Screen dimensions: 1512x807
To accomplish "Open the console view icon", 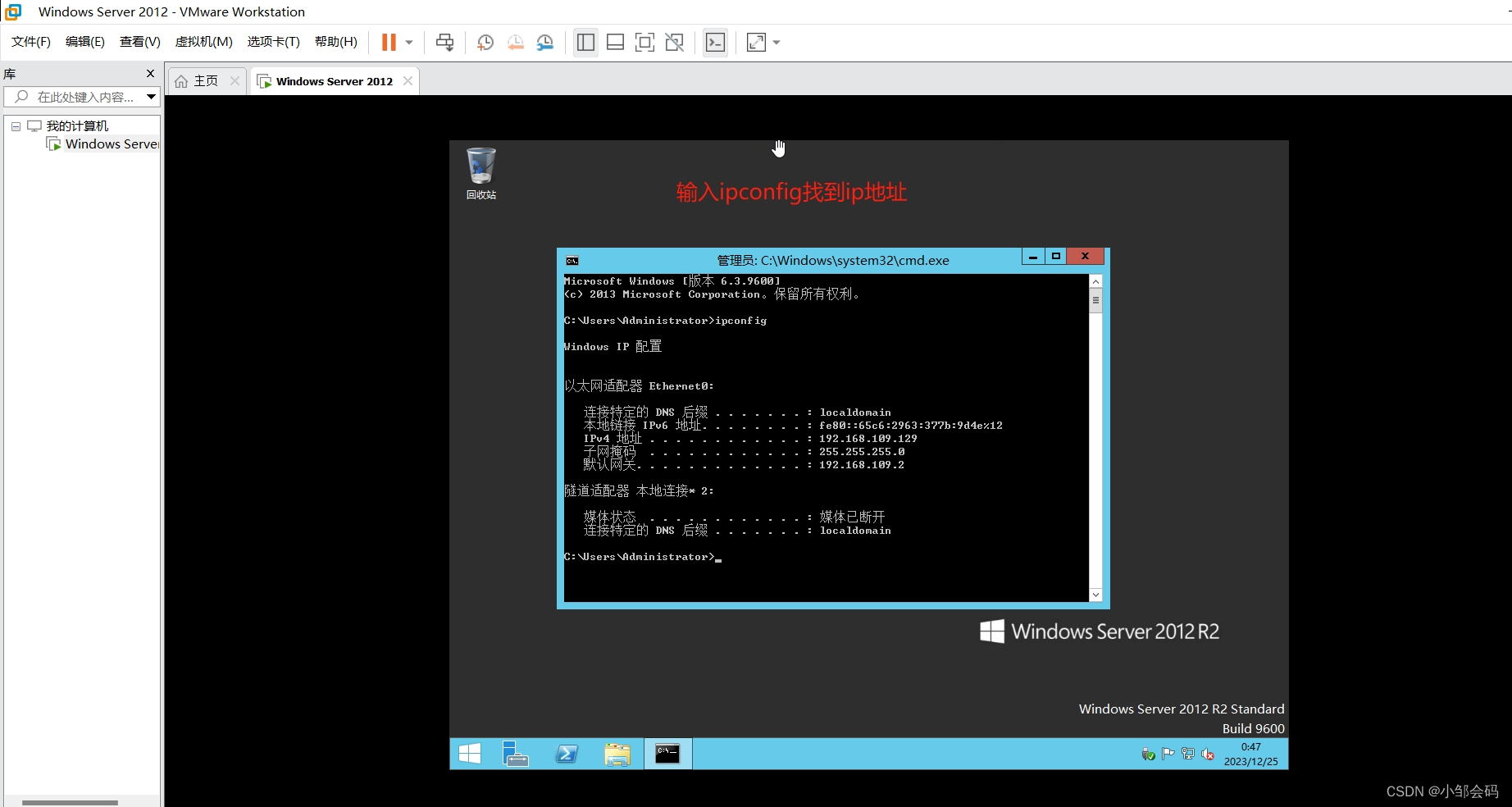I will tap(715, 43).
